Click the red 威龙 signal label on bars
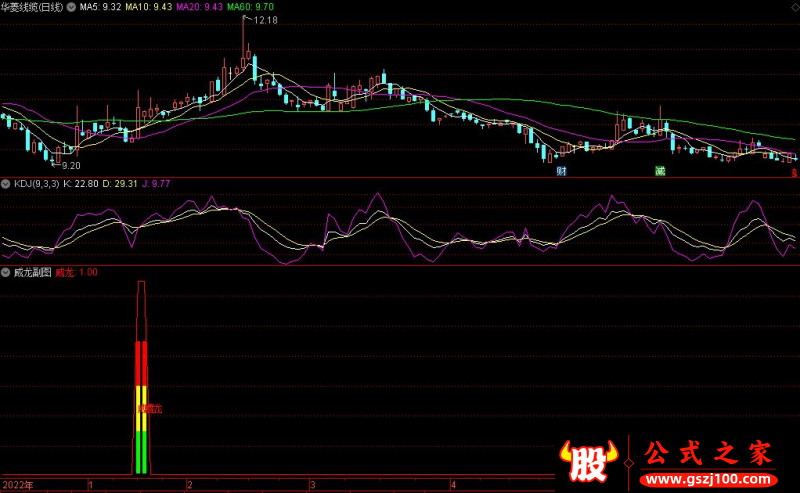Image resolution: width=800 pixels, height=493 pixels. tap(149, 408)
